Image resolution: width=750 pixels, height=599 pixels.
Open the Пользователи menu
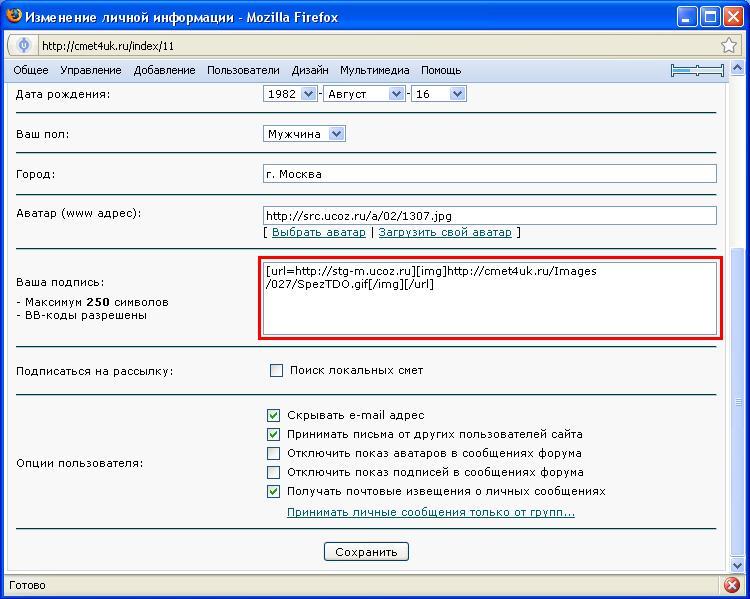(243, 70)
